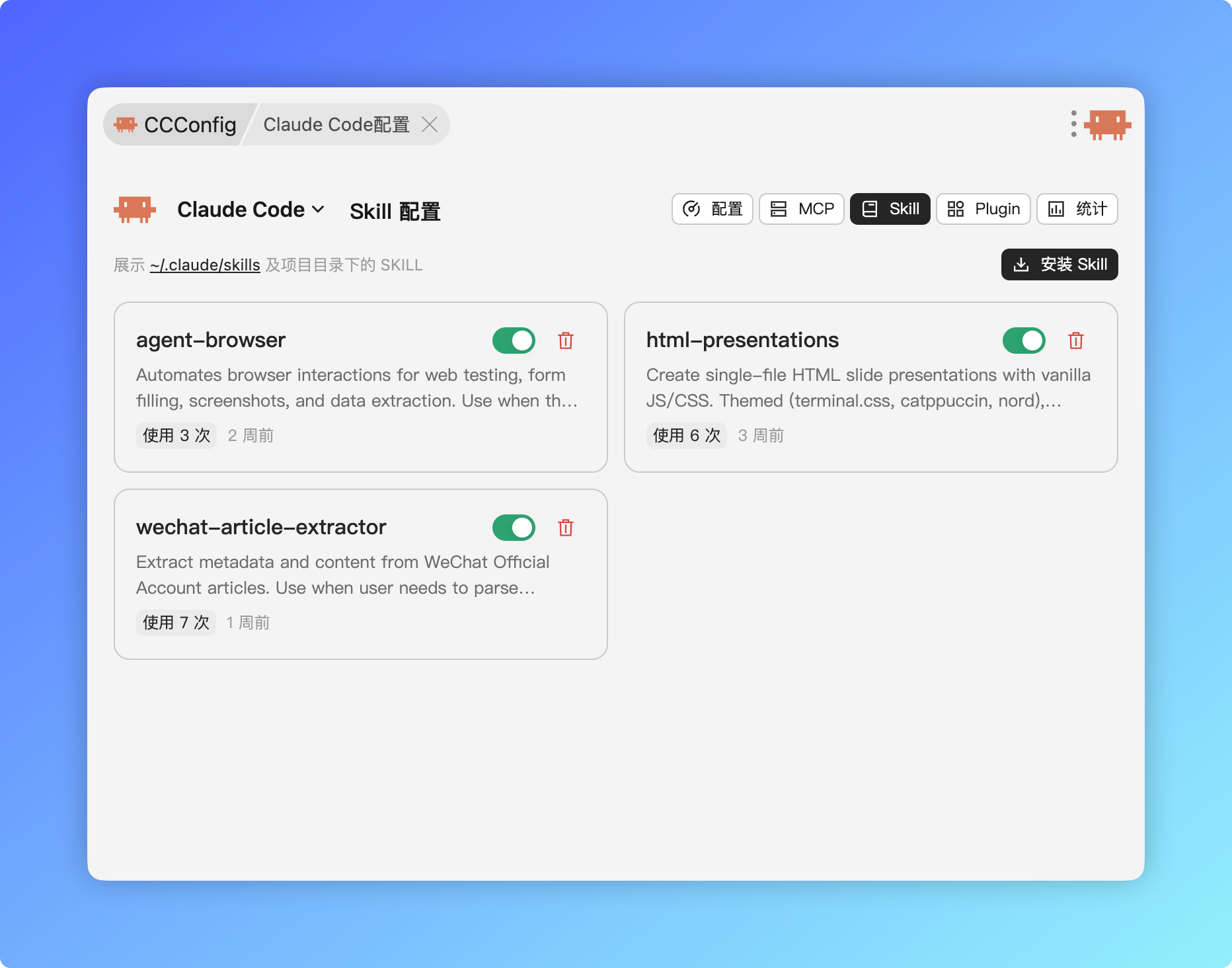Image resolution: width=1232 pixels, height=968 pixels.
Task: Open the agent-browser skill title
Action: [x=211, y=340]
